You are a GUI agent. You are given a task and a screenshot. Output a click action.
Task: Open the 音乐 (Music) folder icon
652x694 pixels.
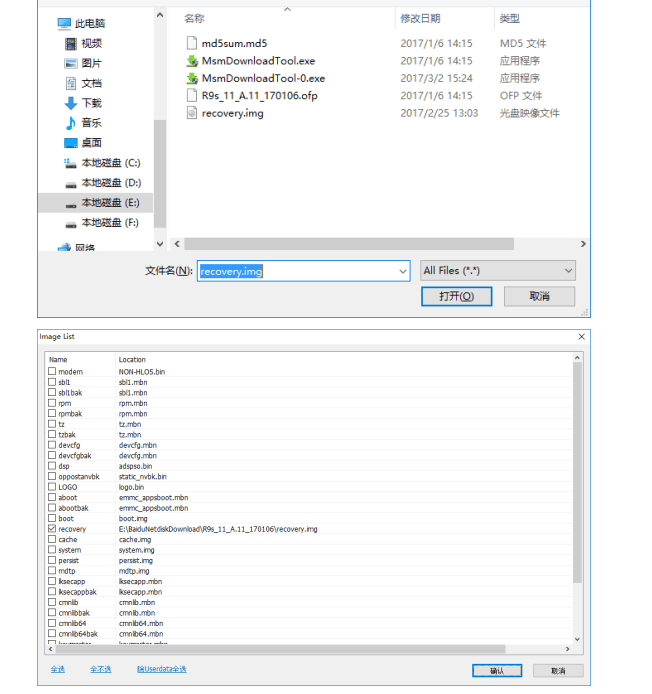pos(71,123)
